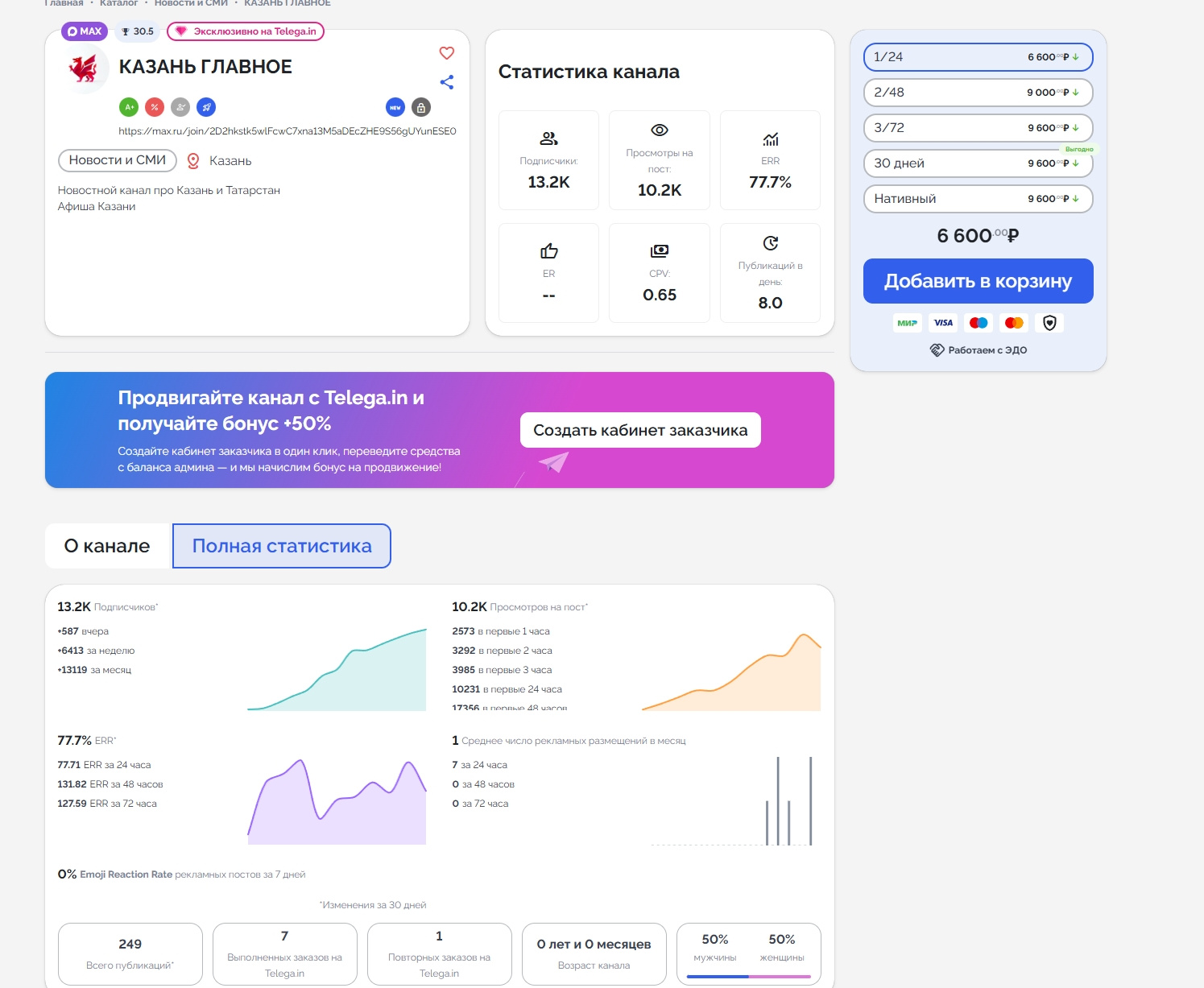Click the purple ERR chart

coord(337,801)
